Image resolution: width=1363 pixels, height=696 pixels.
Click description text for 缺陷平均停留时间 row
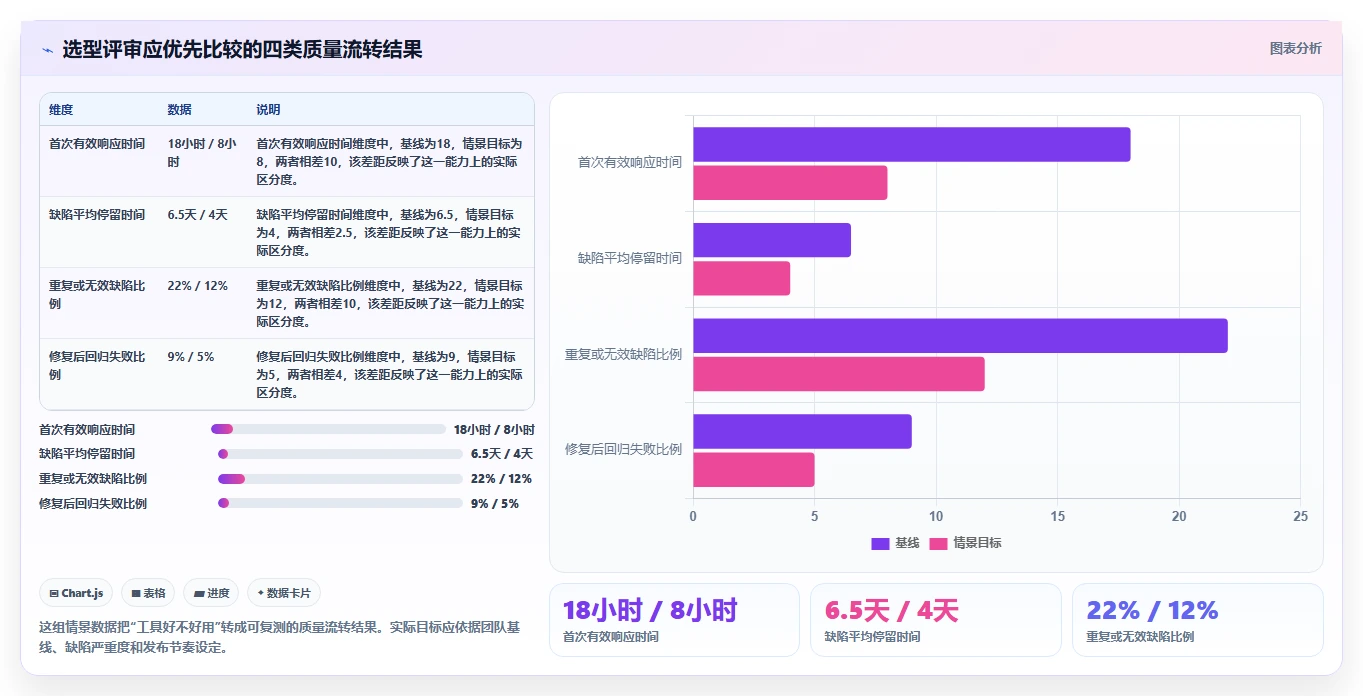point(390,232)
